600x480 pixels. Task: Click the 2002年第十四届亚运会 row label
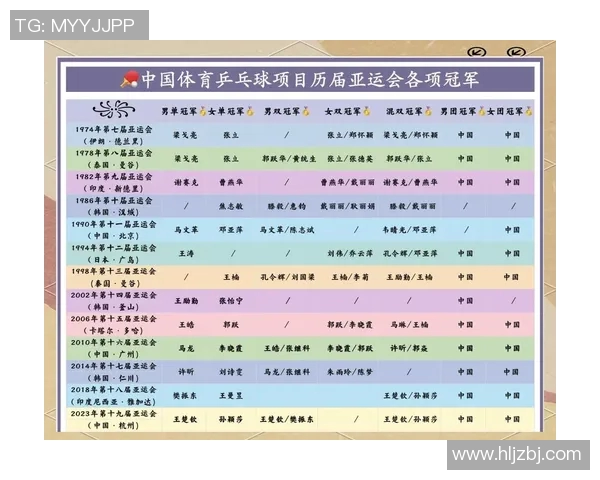coord(114,295)
